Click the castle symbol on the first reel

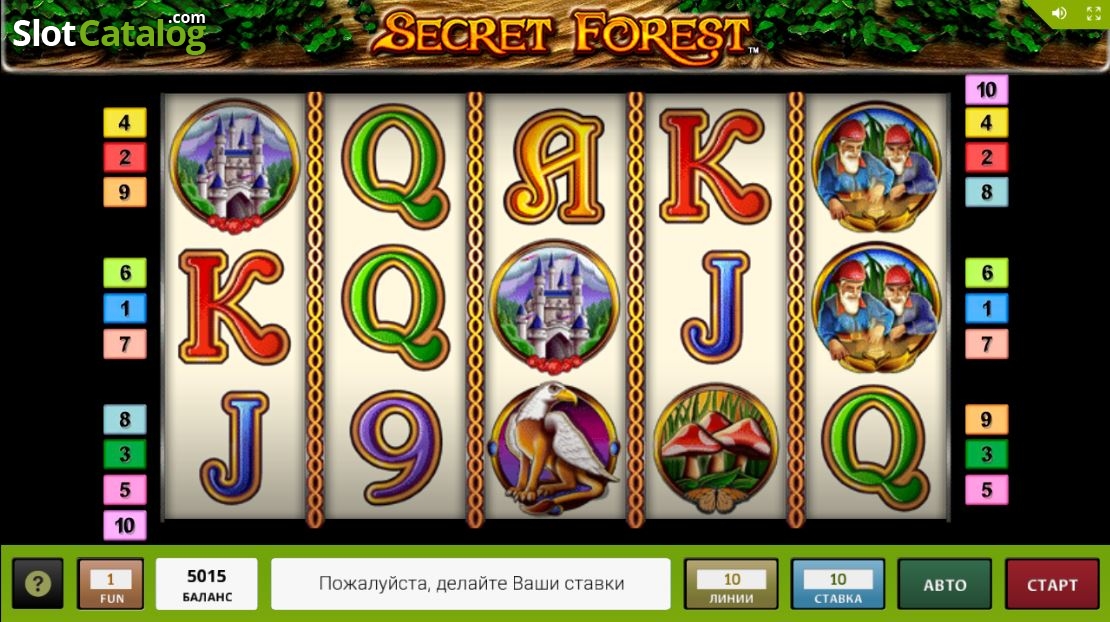click(234, 166)
